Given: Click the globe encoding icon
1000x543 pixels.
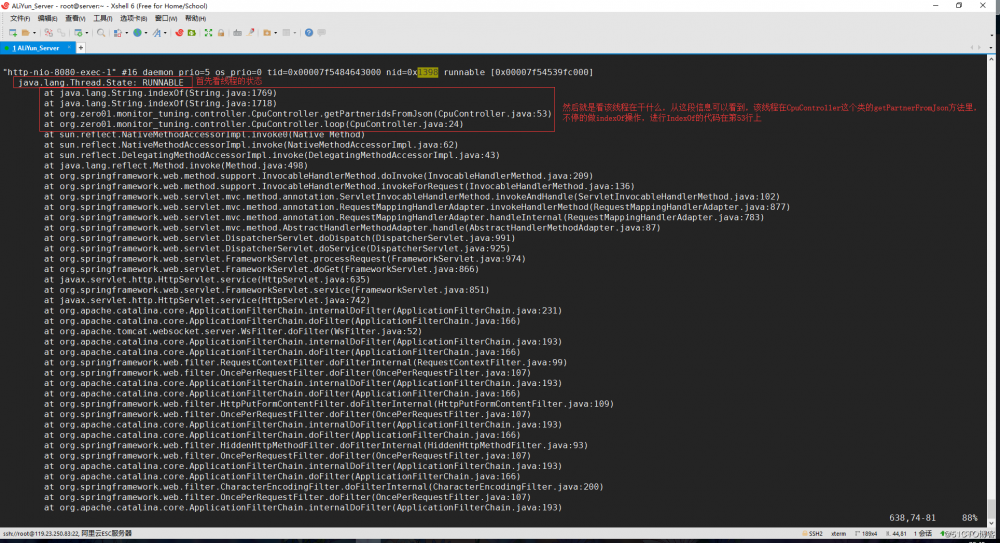Looking at the screenshot, I should pyautogui.click(x=137, y=33).
